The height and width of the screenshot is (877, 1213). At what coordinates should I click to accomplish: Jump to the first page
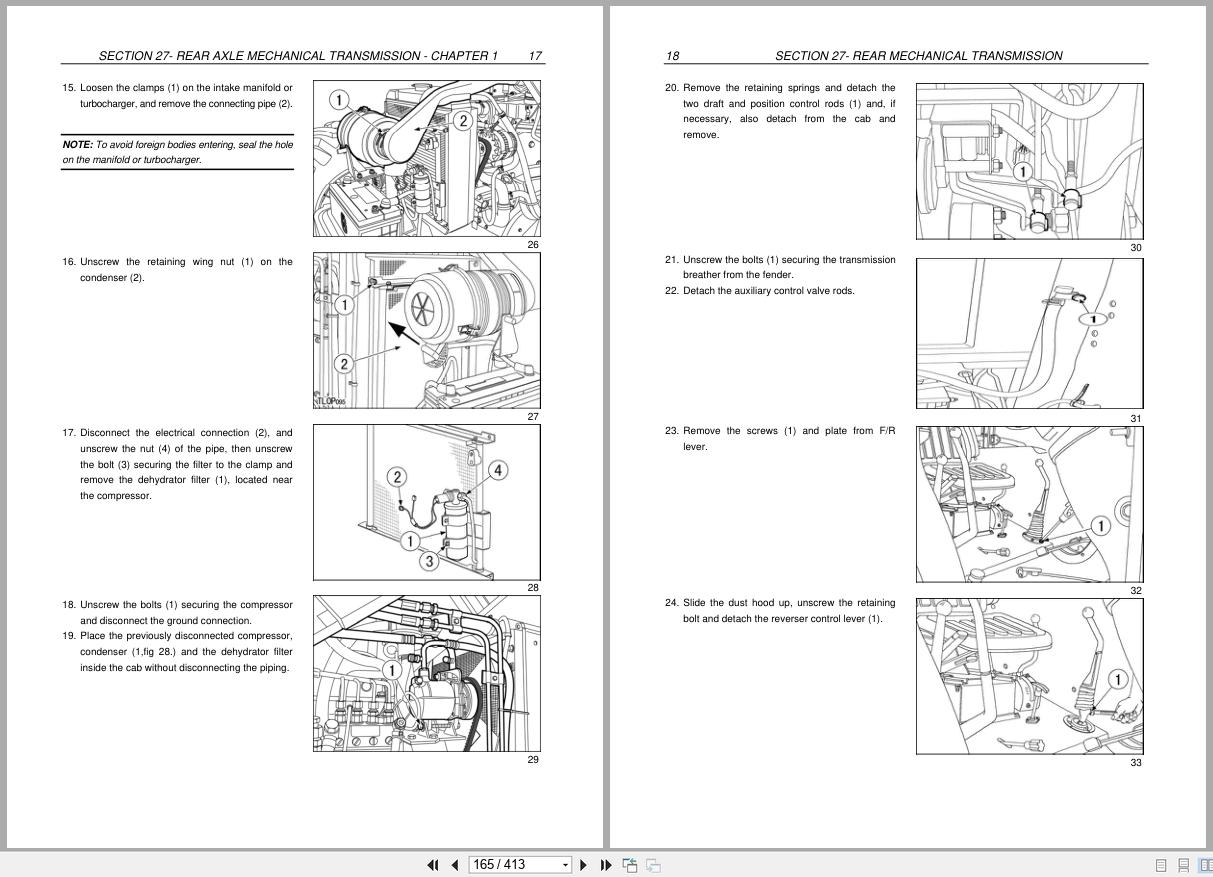coord(433,865)
